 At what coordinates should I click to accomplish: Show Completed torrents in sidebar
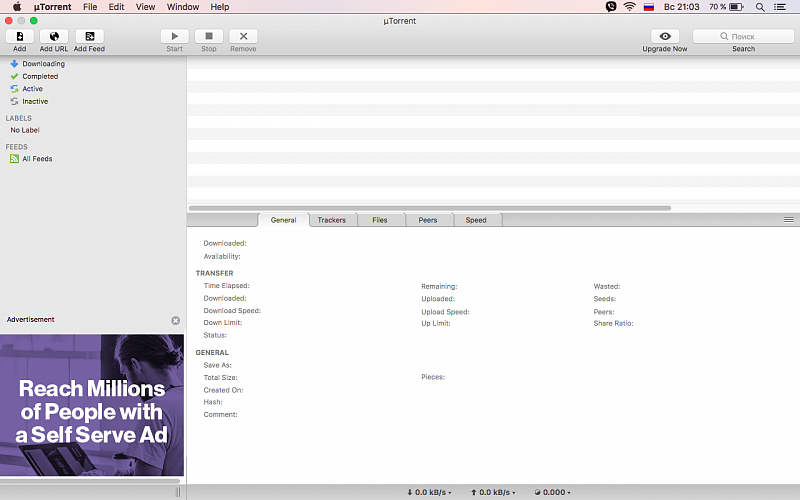click(x=40, y=76)
